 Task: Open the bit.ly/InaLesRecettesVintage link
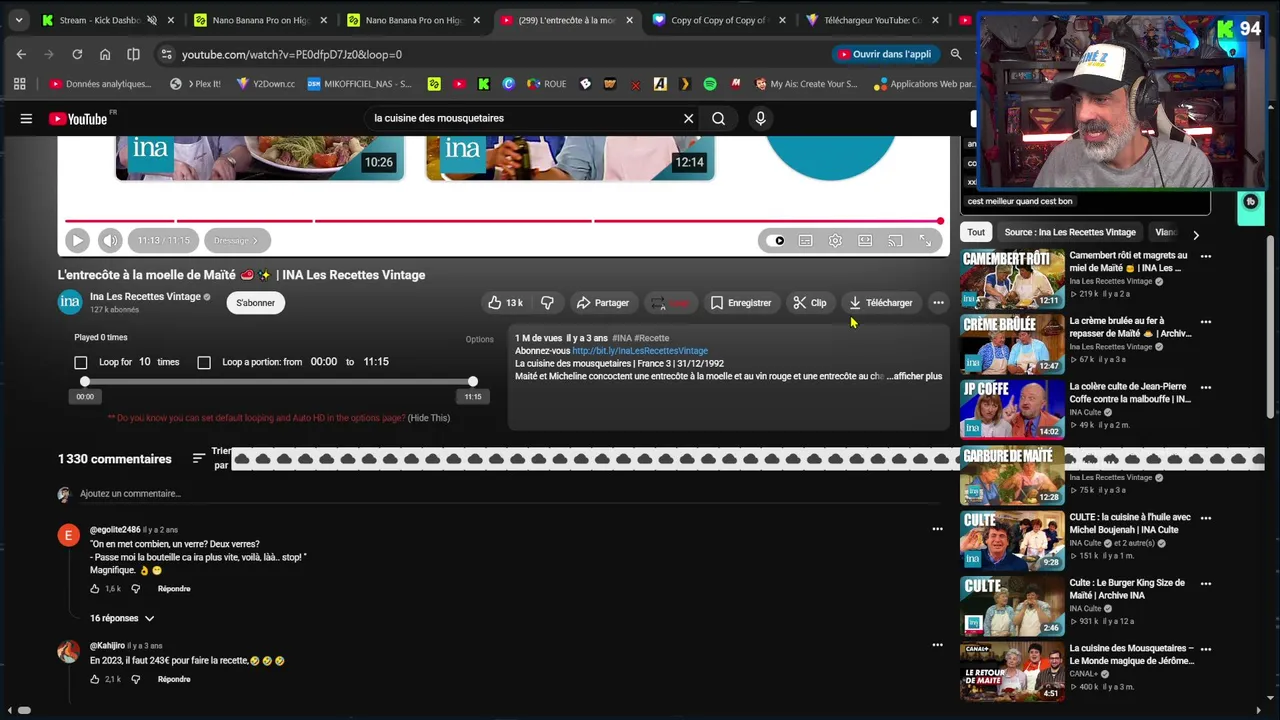640,351
